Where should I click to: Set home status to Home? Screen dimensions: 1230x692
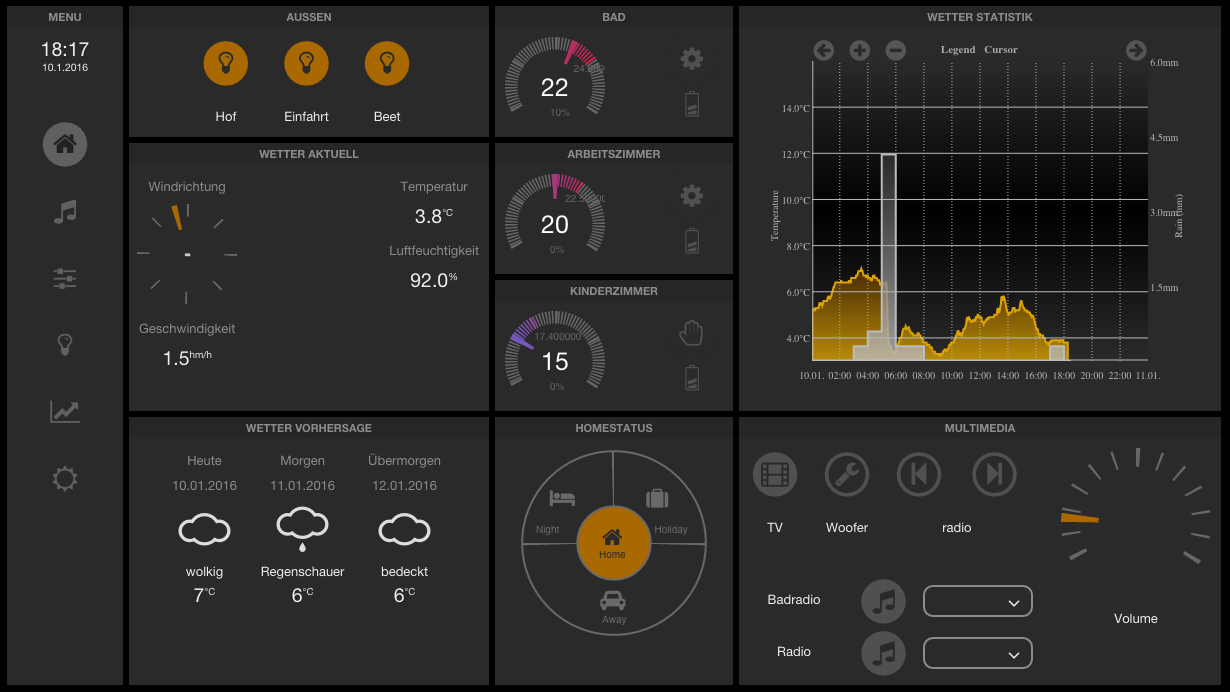613,543
